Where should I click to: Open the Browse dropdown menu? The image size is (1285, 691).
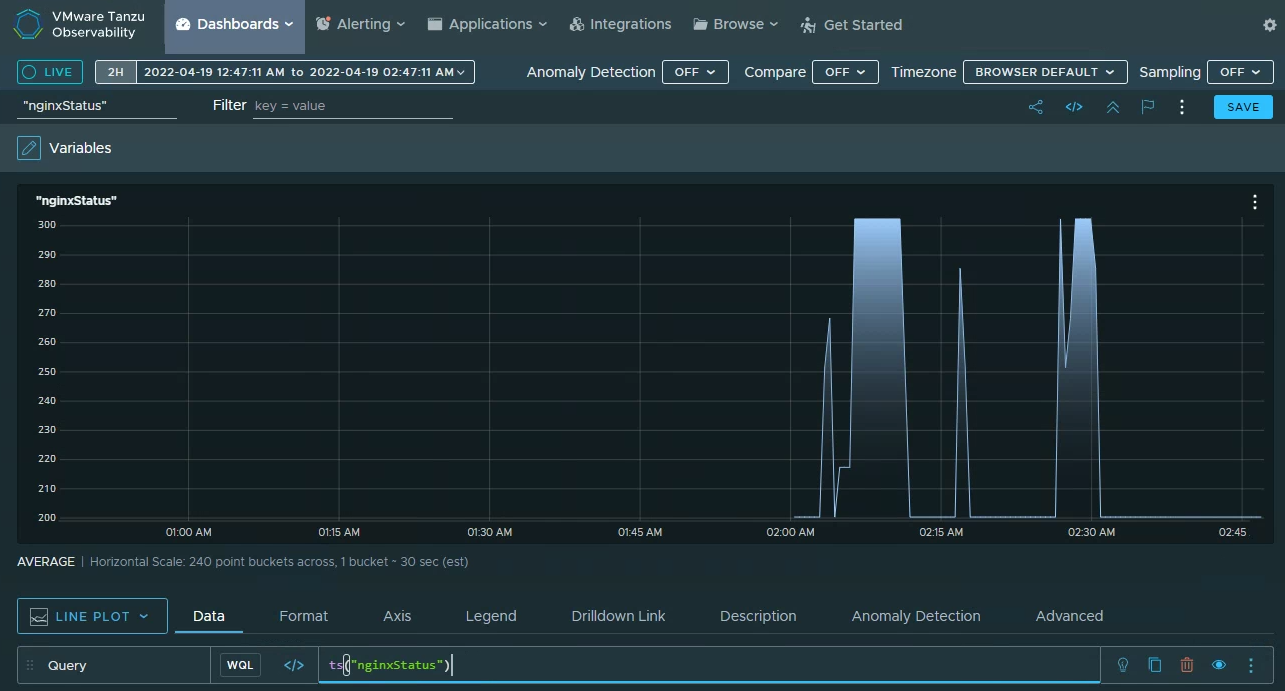click(x=735, y=24)
